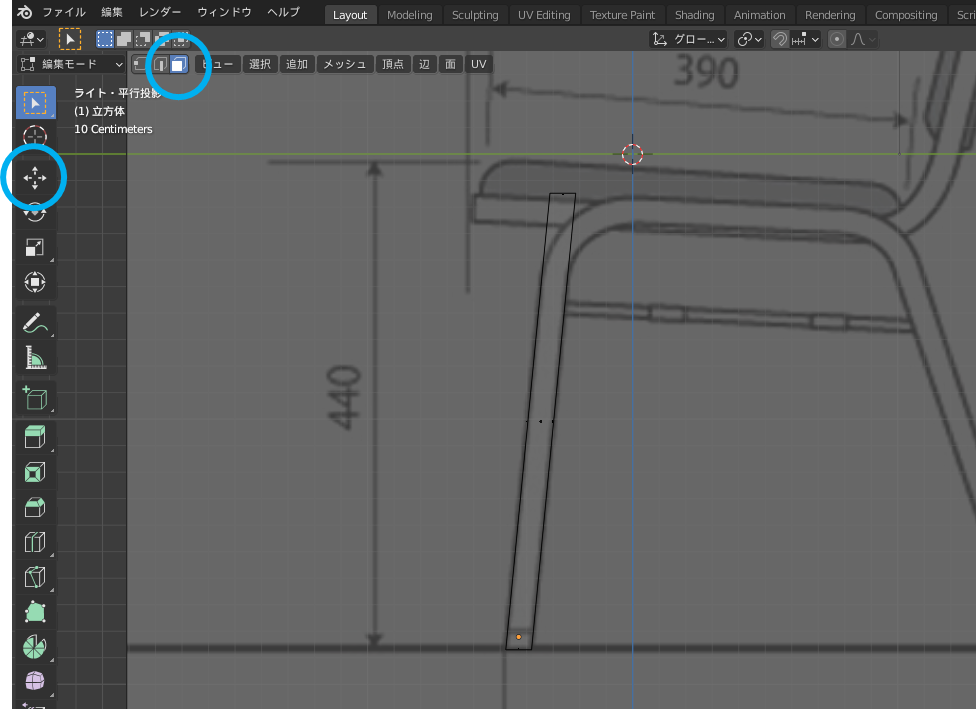This screenshot has width=976, height=709.
Task: Switch to the Layout workspace tab
Action: pyautogui.click(x=350, y=15)
